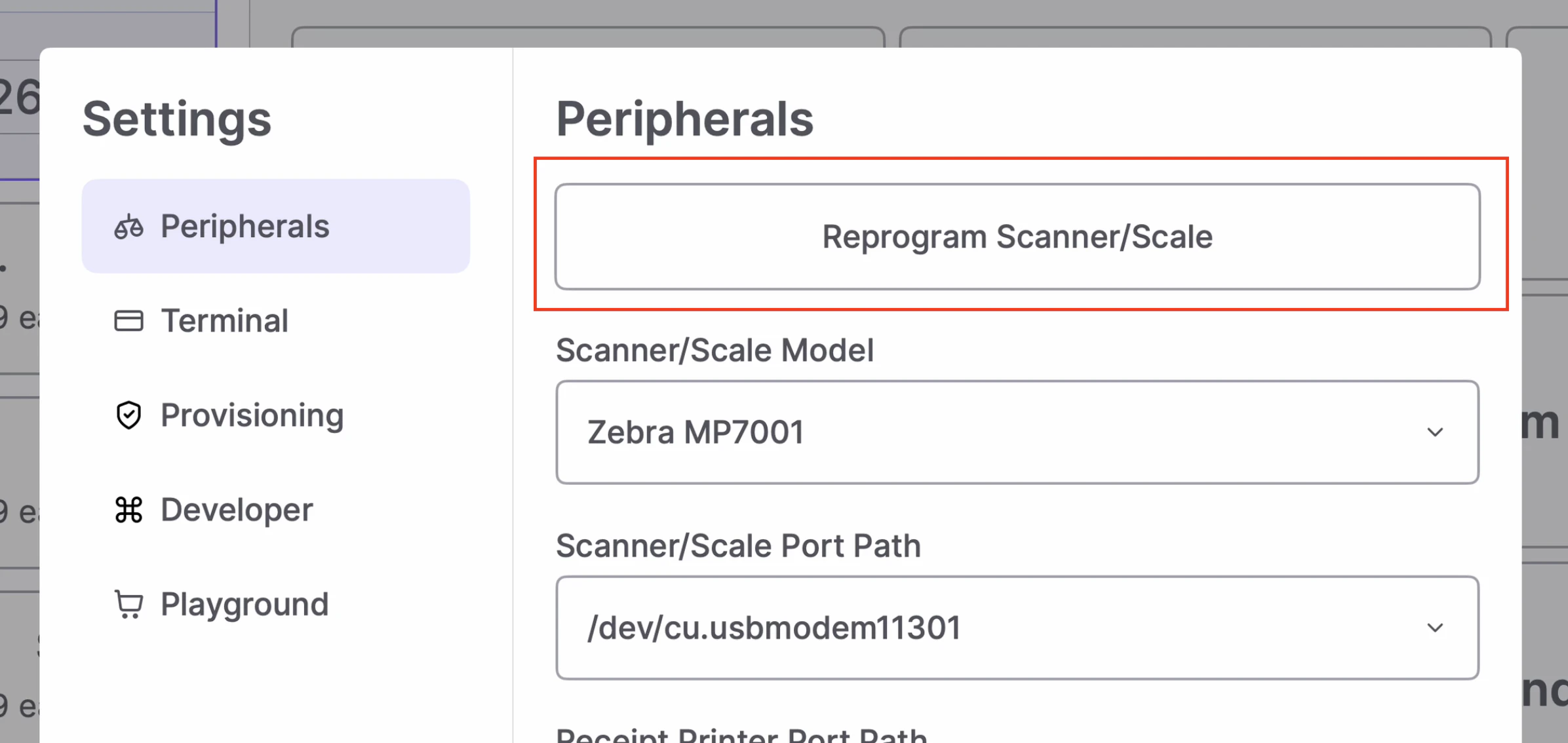Switch to the Terminal settings section

click(224, 321)
